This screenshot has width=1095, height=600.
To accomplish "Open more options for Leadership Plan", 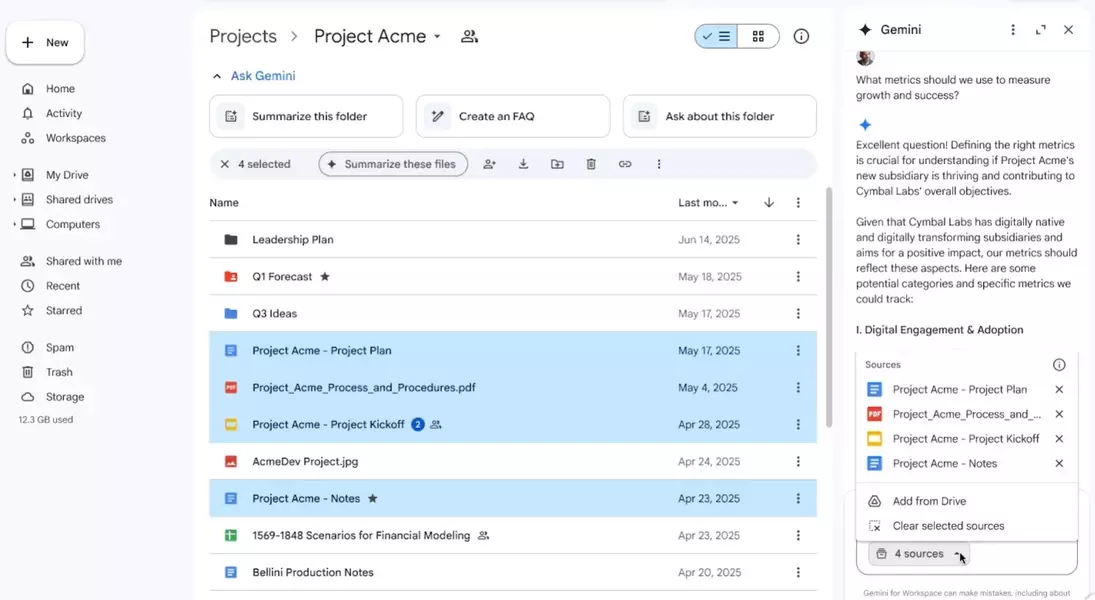I will (x=798, y=240).
